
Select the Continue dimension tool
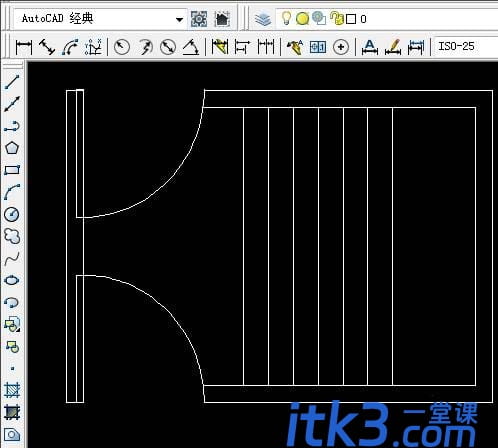pyautogui.click(x=266, y=47)
